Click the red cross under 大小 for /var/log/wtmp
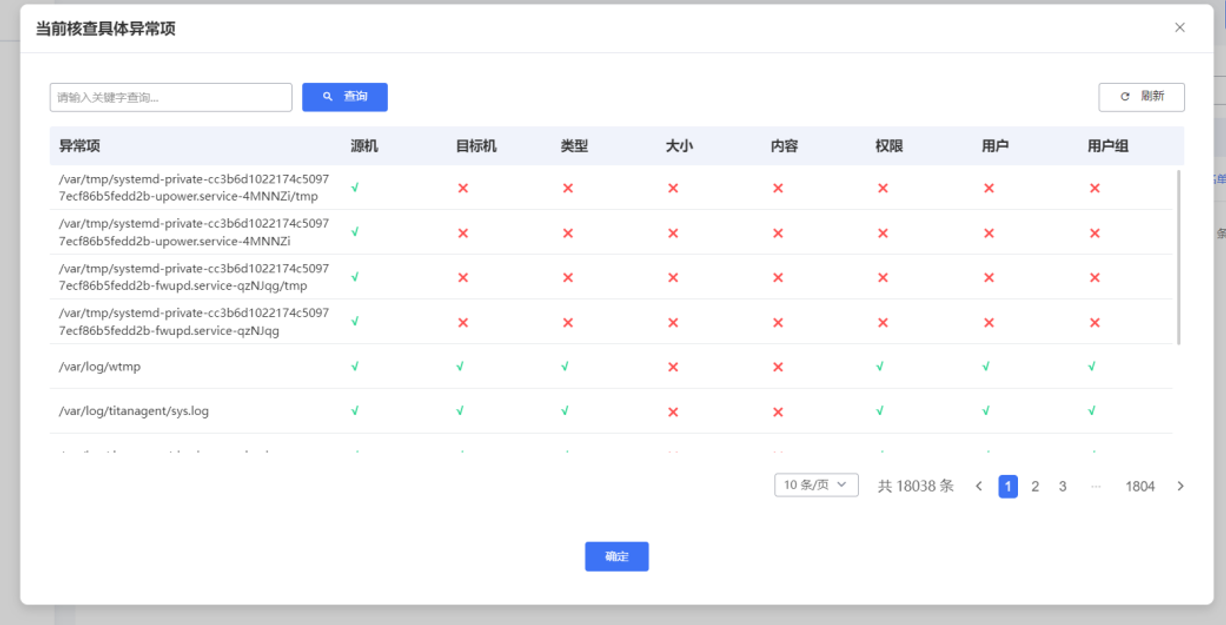 point(673,367)
